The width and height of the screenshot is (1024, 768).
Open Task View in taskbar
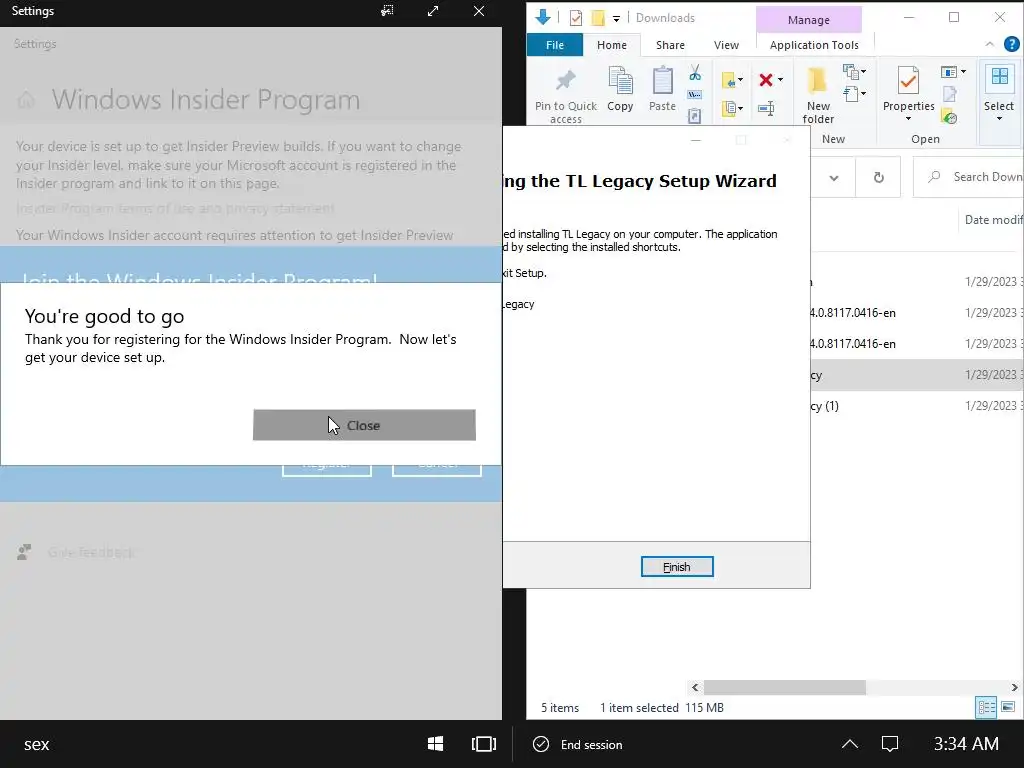click(x=484, y=744)
